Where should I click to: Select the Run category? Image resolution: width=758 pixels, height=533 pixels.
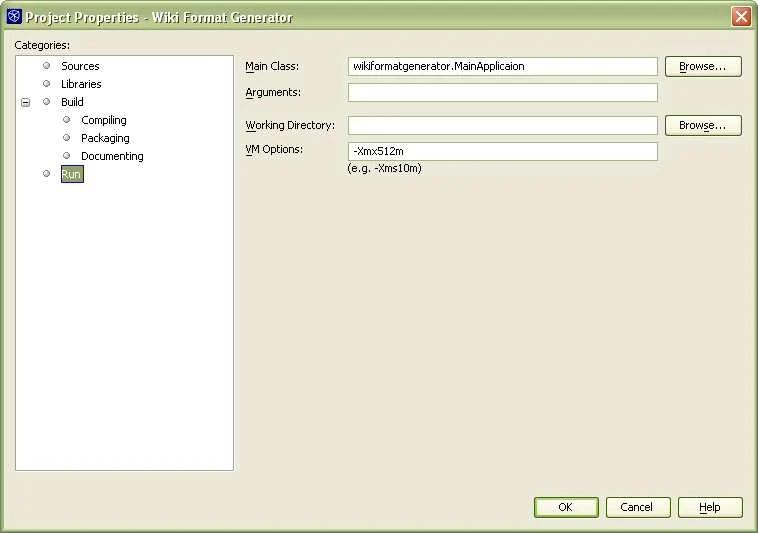coord(72,174)
